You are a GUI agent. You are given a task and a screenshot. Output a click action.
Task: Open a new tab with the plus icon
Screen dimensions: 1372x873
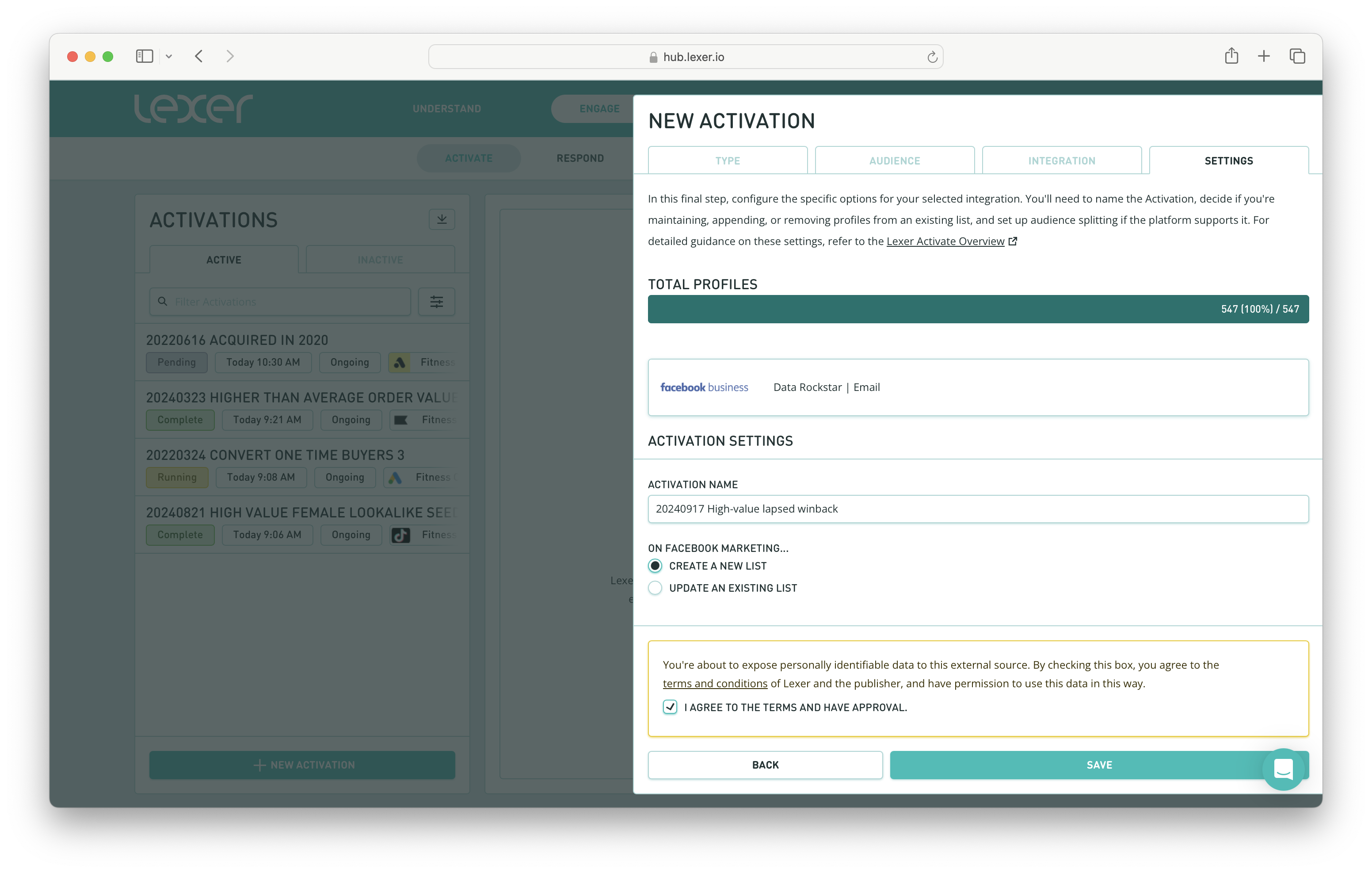pos(1263,56)
